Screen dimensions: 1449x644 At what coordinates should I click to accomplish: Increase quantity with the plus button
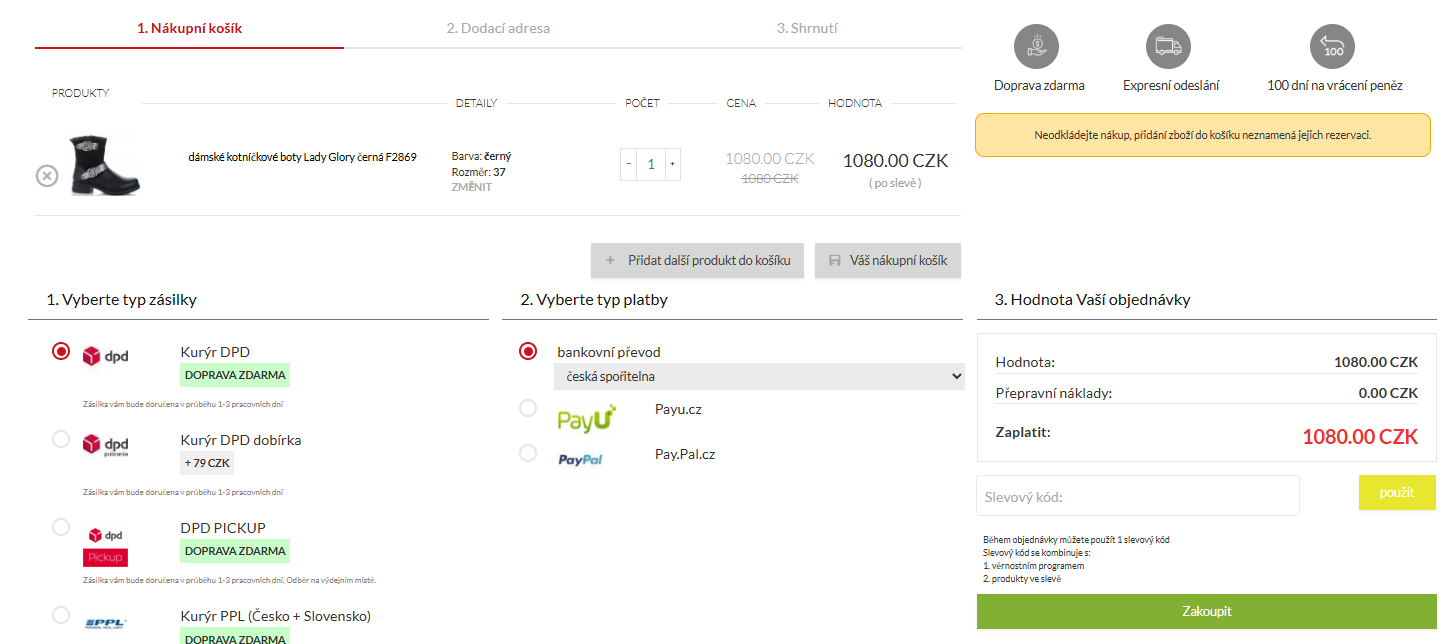(x=672, y=164)
